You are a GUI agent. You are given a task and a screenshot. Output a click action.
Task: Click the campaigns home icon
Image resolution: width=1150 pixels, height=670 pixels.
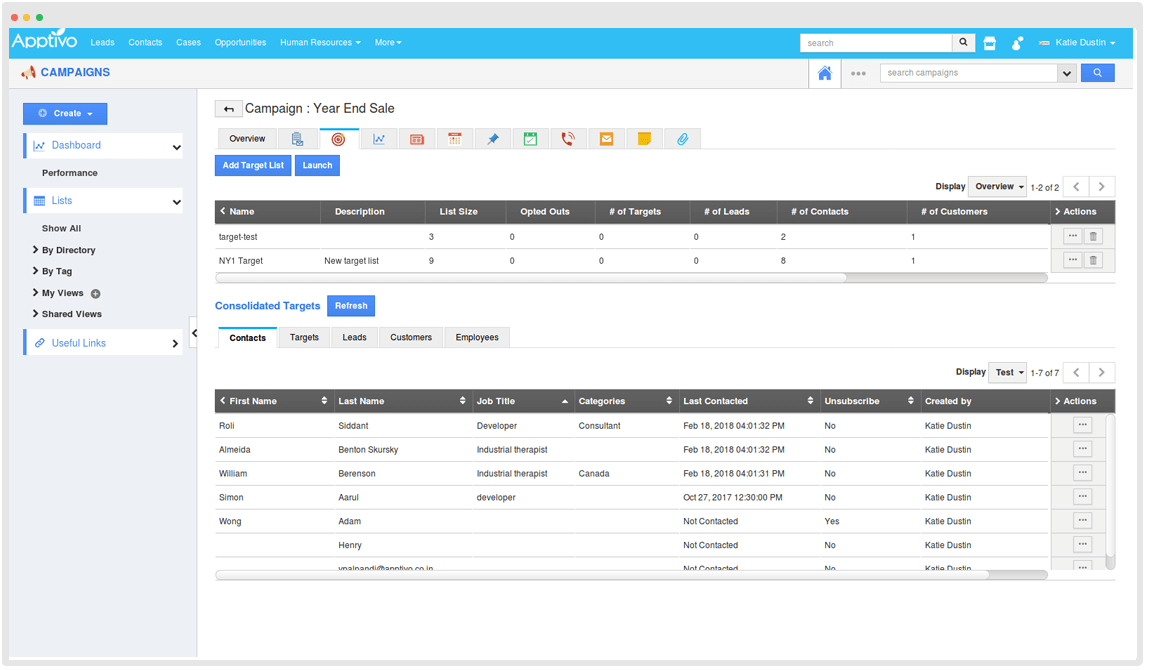click(x=825, y=73)
